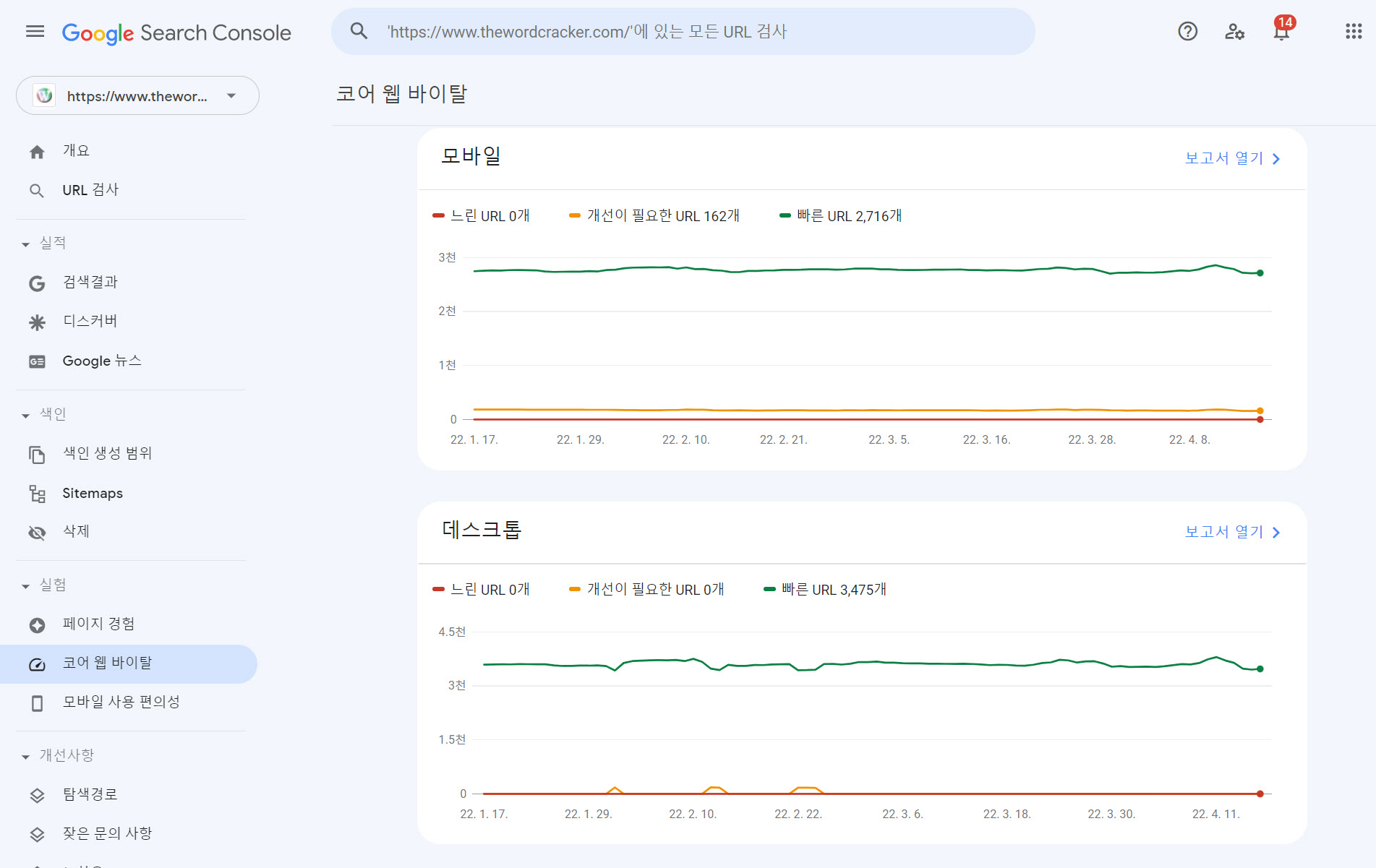Image resolution: width=1376 pixels, height=868 pixels.
Task: Open the help icon in the top bar
Action: coord(1187,31)
